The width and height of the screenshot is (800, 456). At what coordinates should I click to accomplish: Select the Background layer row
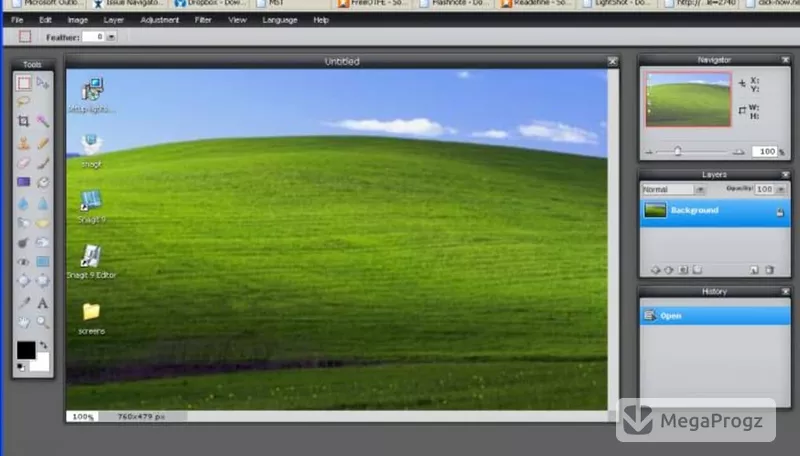point(715,211)
